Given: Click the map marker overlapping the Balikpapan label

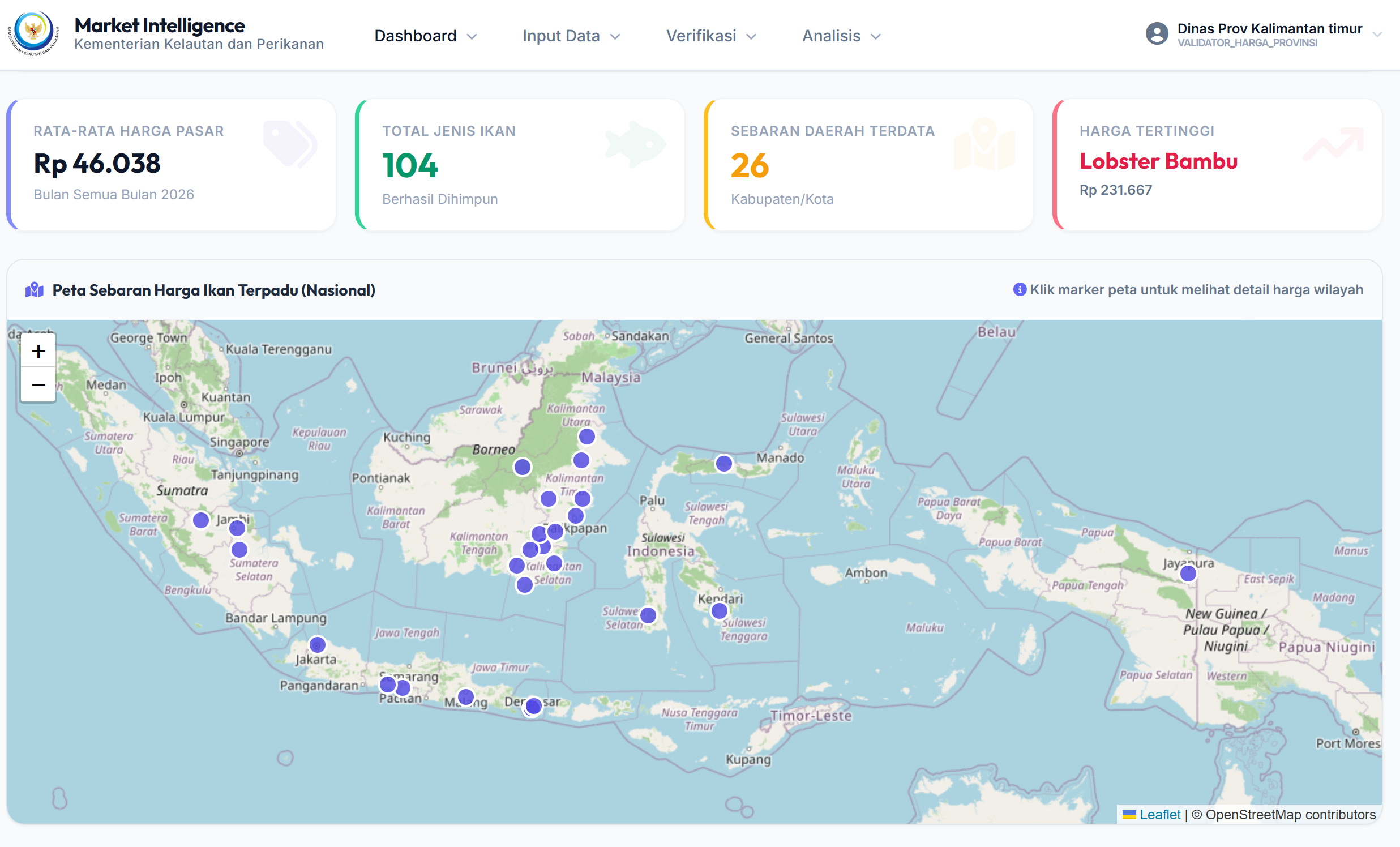Looking at the screenshot, I should pyautogui.click(x=555, y=531).
